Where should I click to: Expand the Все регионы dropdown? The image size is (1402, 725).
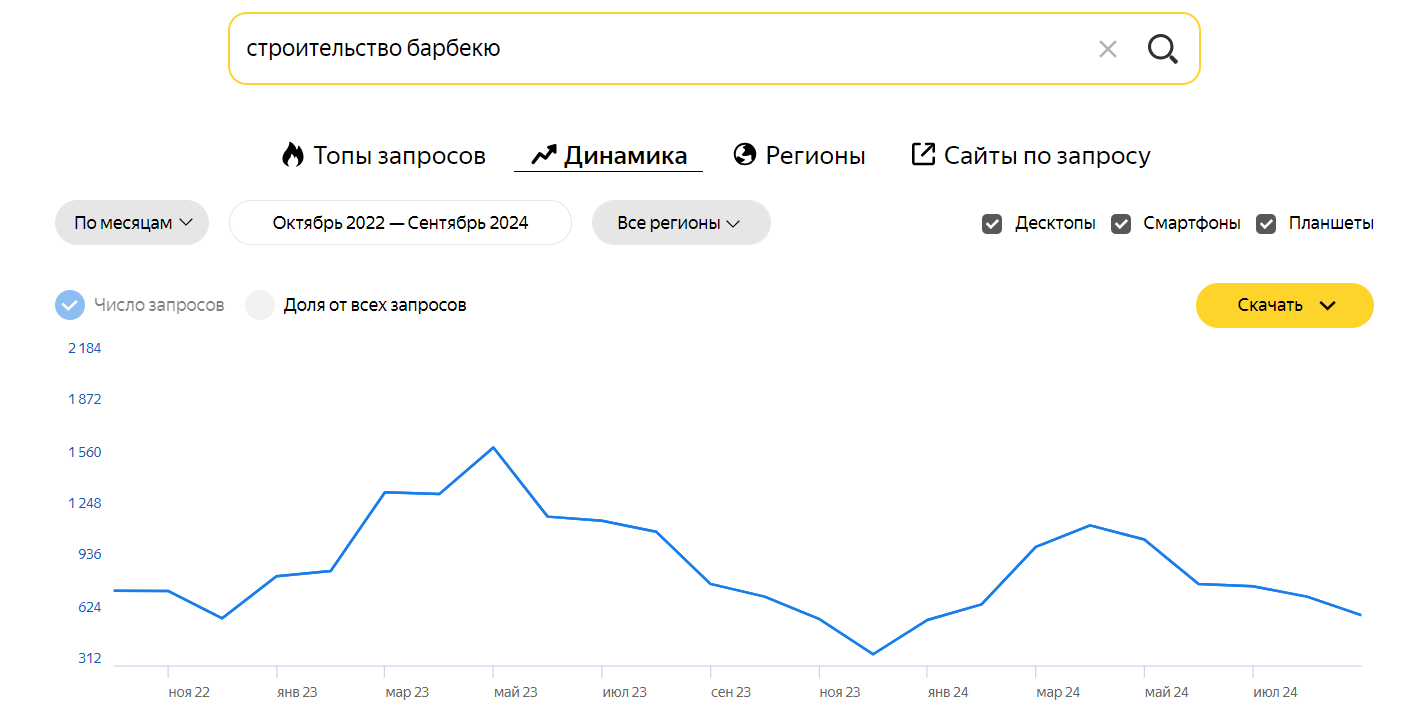(680, 223)
